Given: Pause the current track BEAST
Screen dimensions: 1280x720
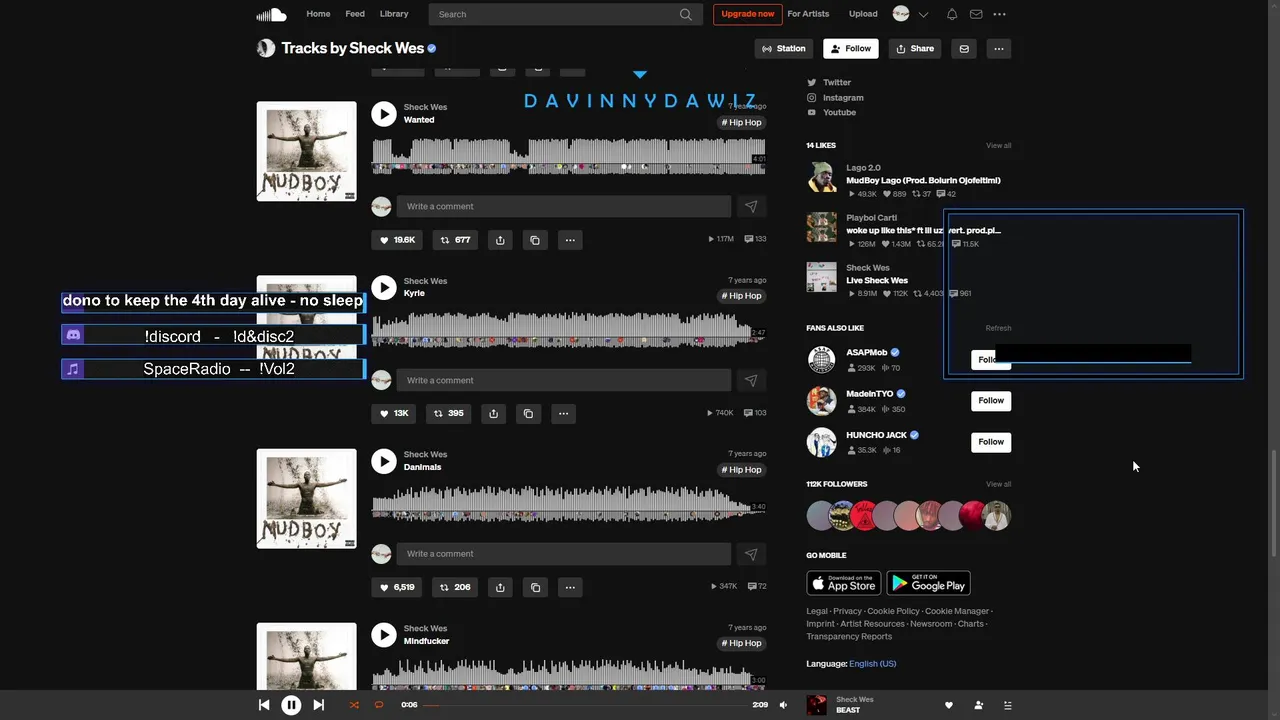Looking at the screenshot, I should point(291,705).
